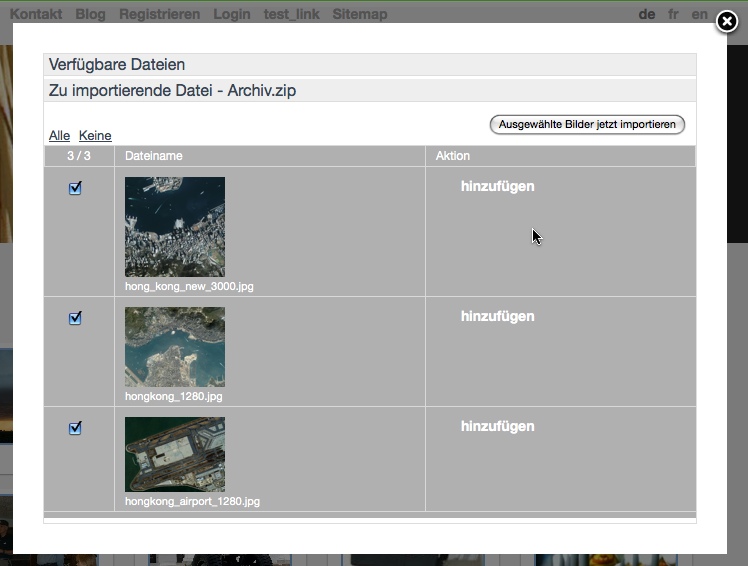
Task: Toggle checkbox for hongkong_1280.jpg
Action: click(75, 318)
